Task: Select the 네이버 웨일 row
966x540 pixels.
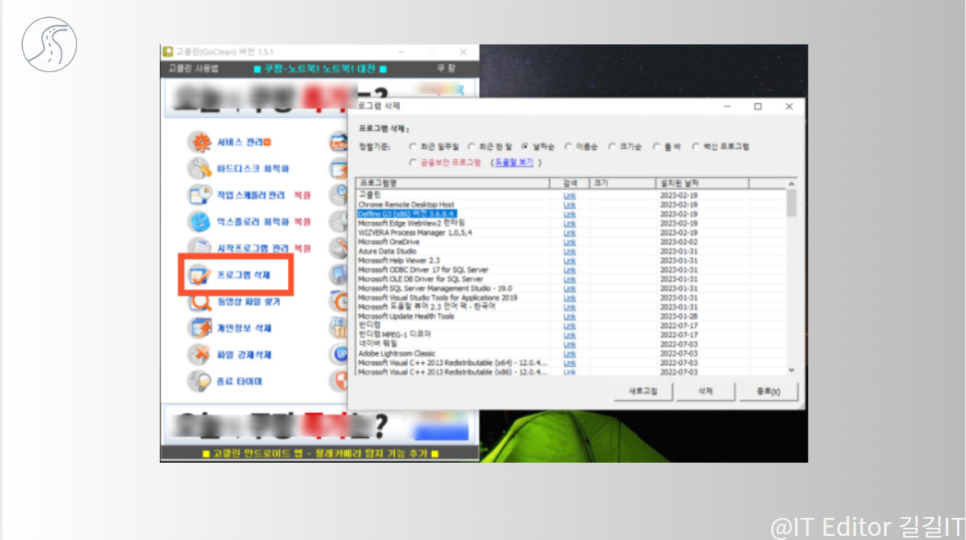Action: coord(571,344)
